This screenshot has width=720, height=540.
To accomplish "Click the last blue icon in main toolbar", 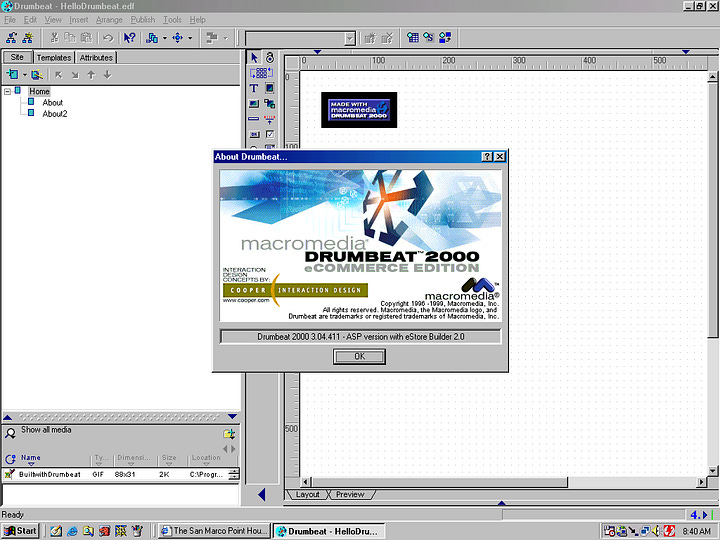I will [445, 38].
